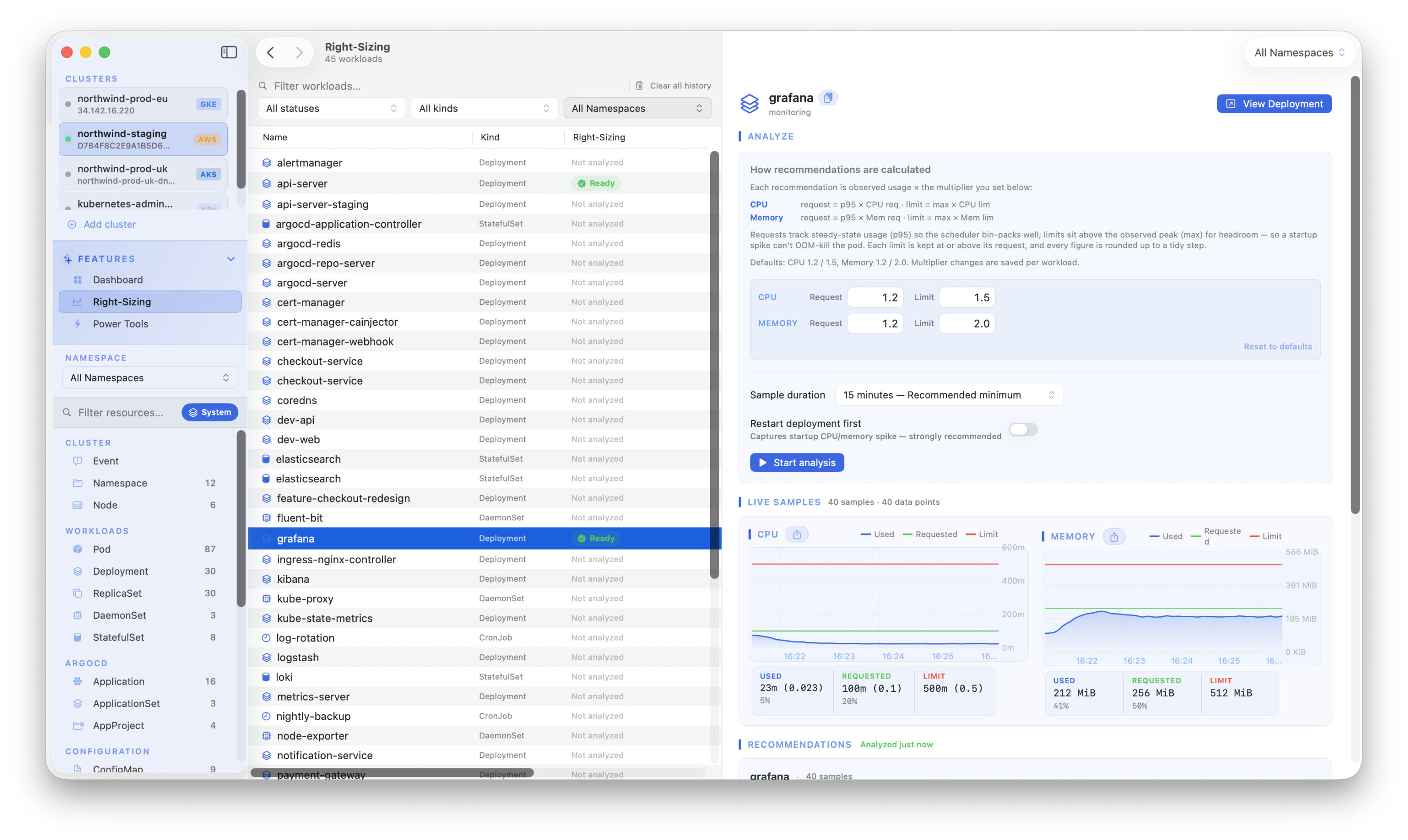Click the CPU Request multiplier field

[x=875, y=297]
